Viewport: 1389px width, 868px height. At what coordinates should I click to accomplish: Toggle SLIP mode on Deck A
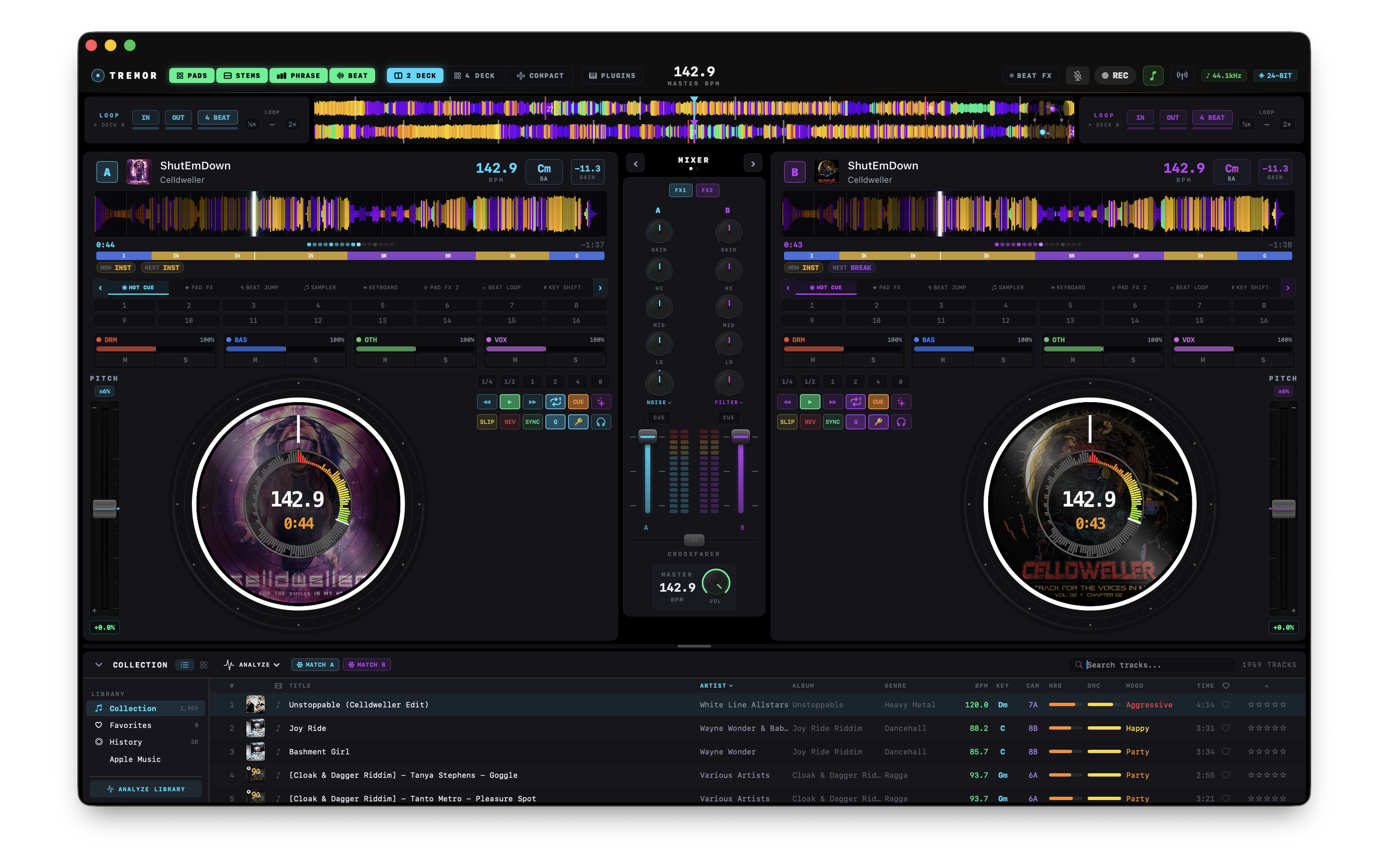(x=487, y=422)
